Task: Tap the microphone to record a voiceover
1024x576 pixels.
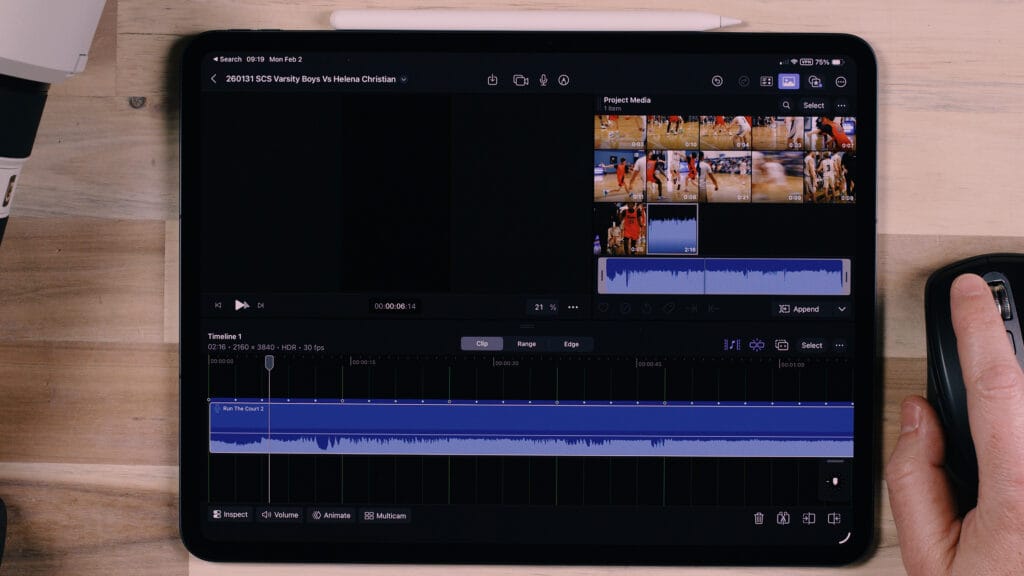Action: coord(542,78)
